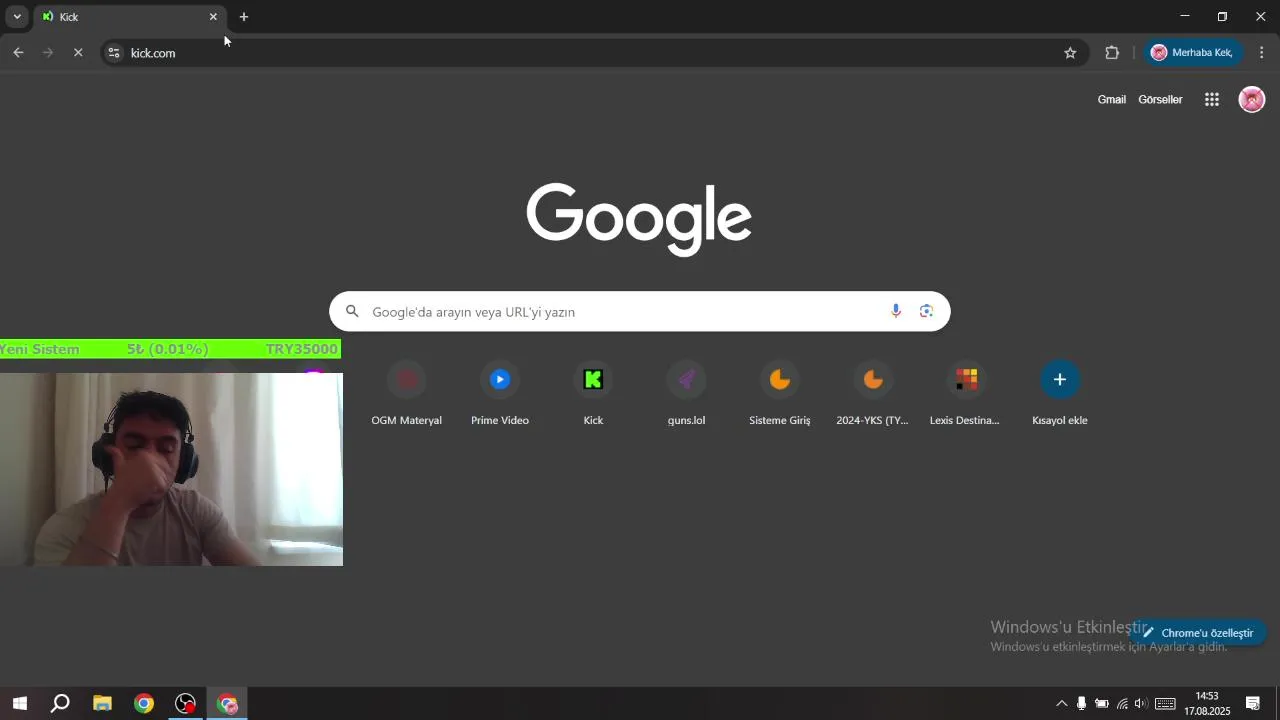Click the search magnifier icon in the search box
Viewport: 1280px width, 720px height.
pyautogui.click(x=352, y=311)
